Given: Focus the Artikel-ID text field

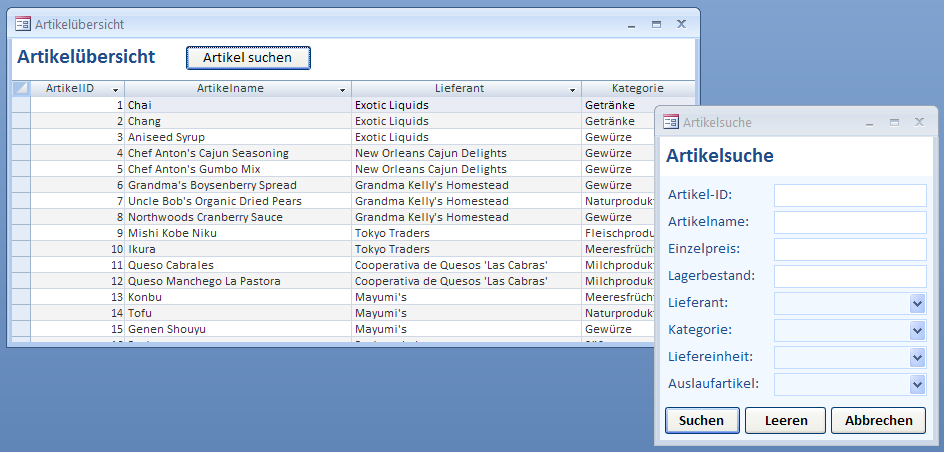Looking at the screenshot, I should pos(849,195).
